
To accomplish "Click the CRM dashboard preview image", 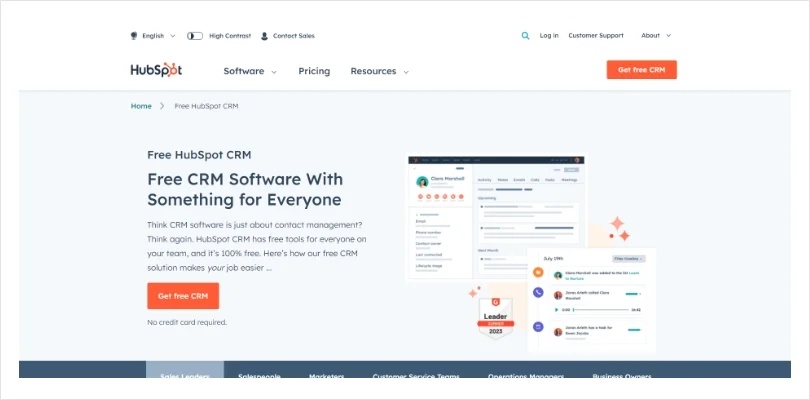I will [x=496, y=218].
